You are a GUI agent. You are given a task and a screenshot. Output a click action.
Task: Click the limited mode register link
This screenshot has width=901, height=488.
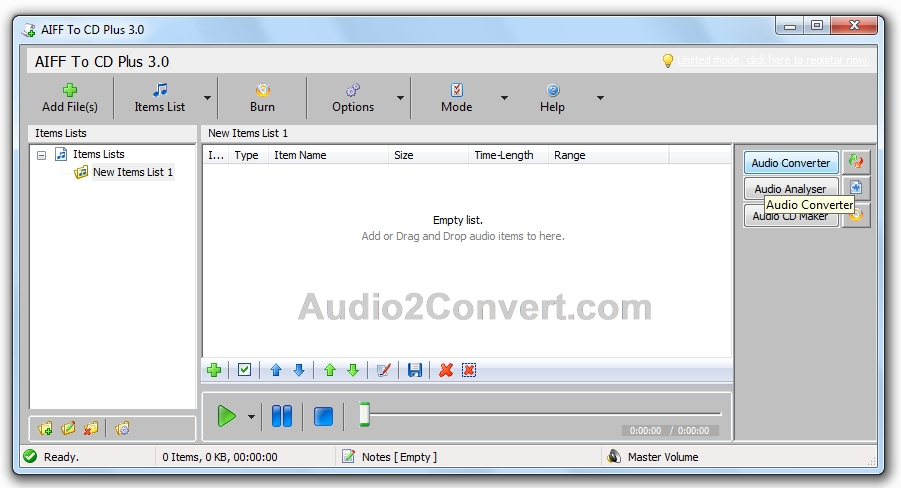coord(773,60)
